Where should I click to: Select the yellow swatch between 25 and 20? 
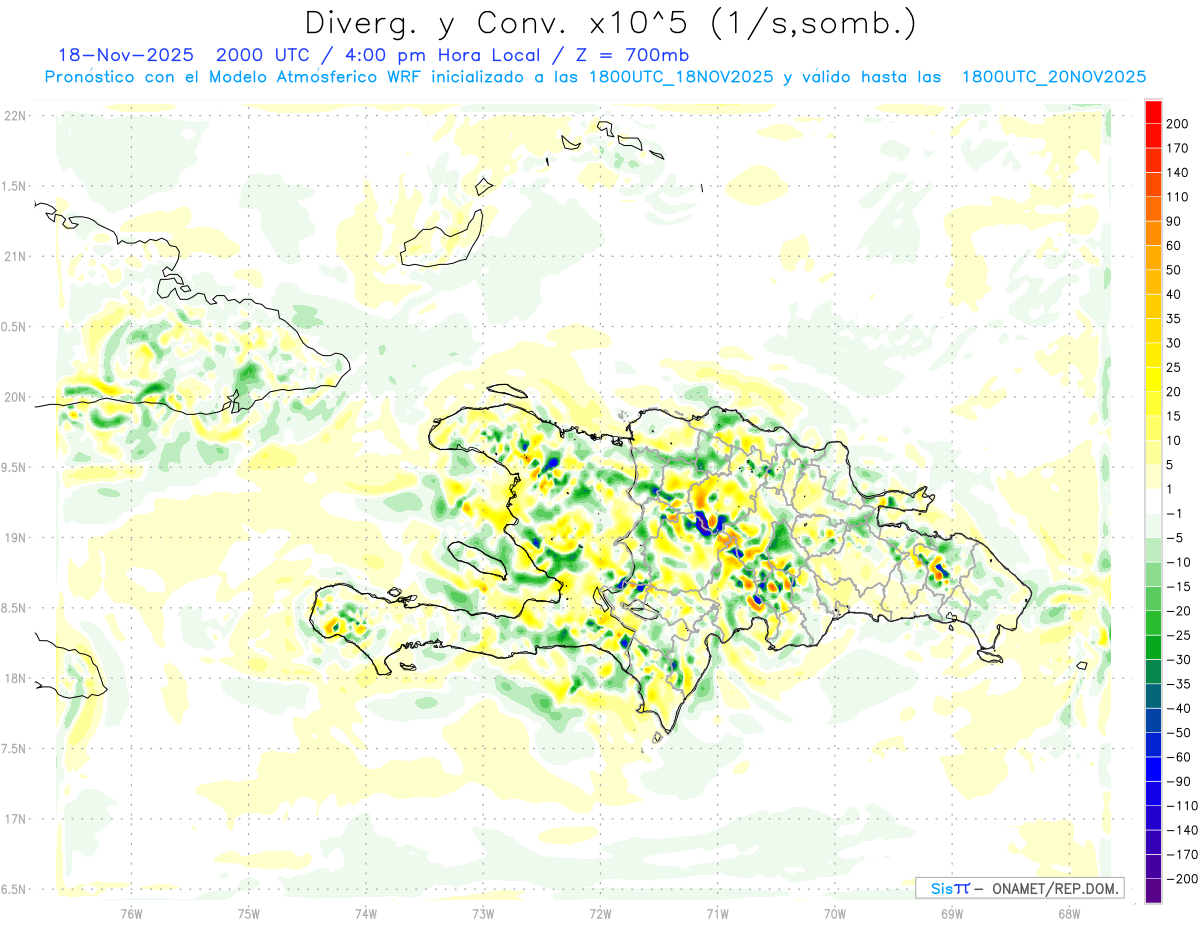click(1153, 380)
